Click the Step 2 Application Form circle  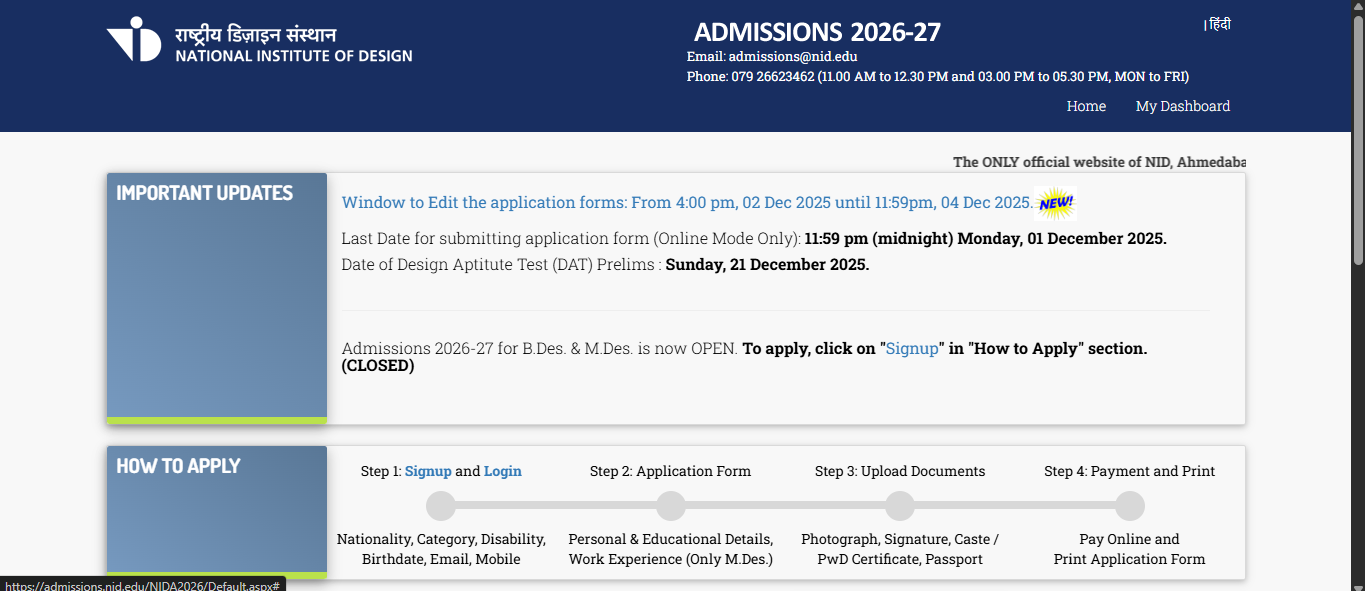point(671,506)
